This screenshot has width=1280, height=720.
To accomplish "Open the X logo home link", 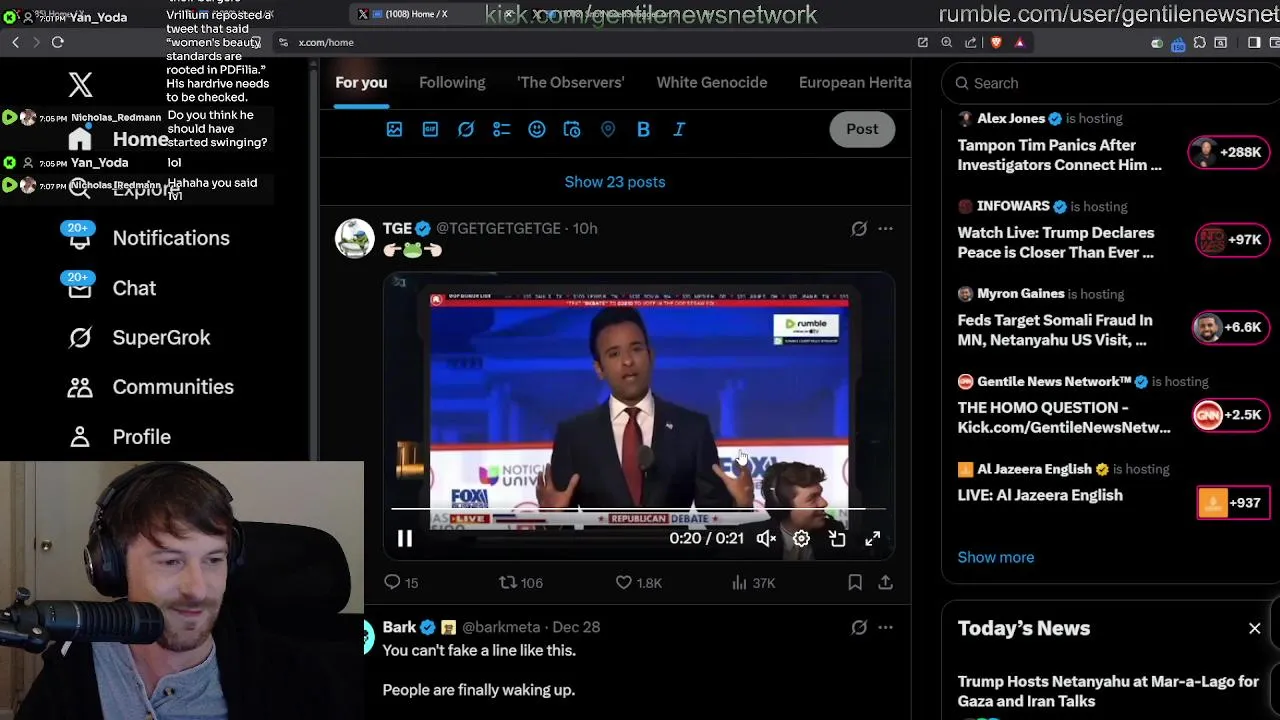I will (80, 85).
